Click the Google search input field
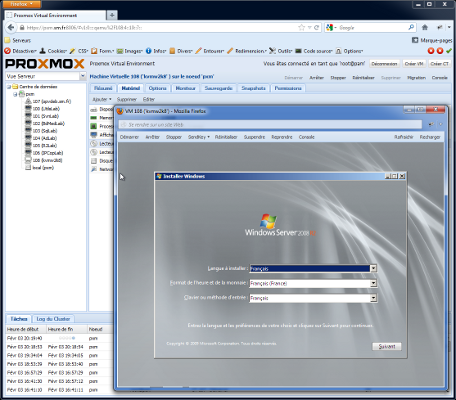Screen dimensions: 456x400 point(372,28)
